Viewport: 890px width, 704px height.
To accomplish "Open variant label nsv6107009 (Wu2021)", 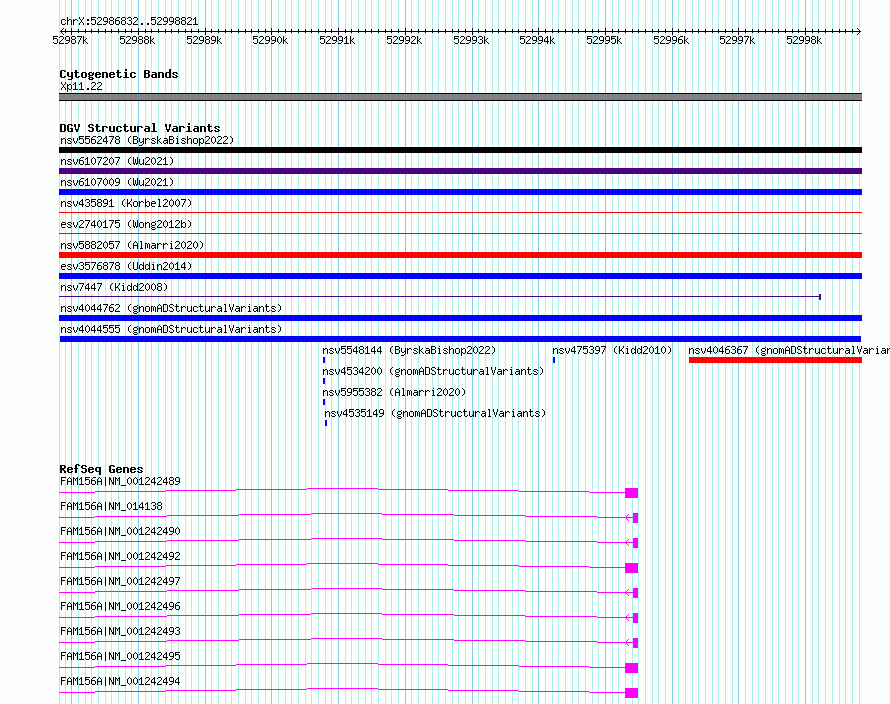I will point(117,182).
